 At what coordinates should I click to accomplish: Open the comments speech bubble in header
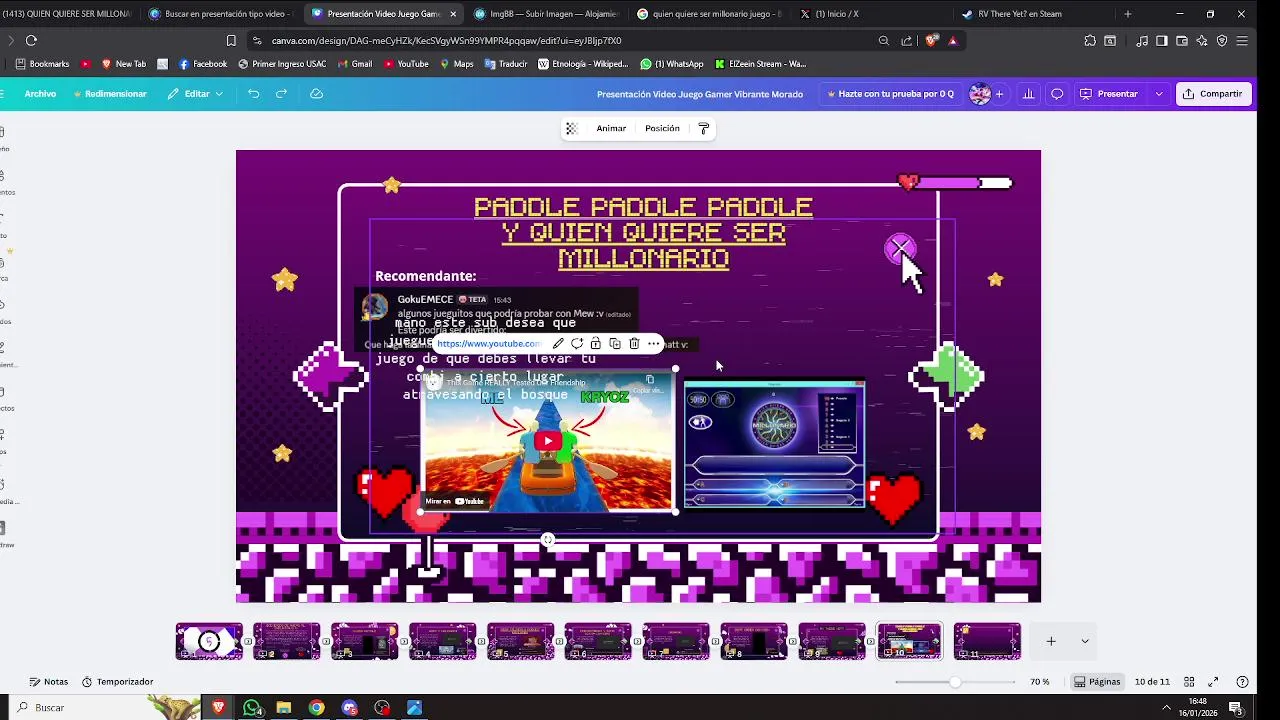click(1057, 94)
